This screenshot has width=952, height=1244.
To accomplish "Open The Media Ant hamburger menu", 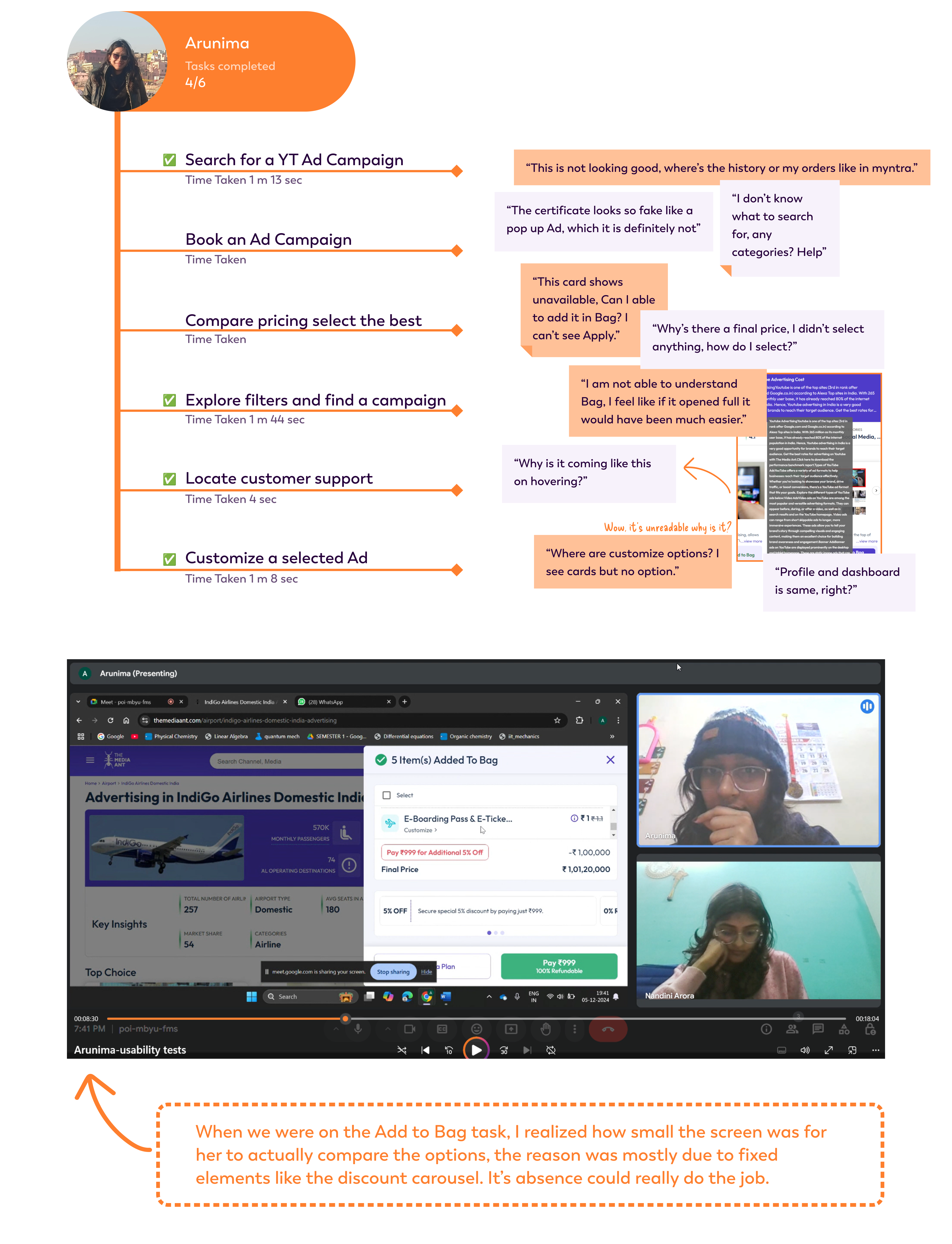I will tap(89, 761).
